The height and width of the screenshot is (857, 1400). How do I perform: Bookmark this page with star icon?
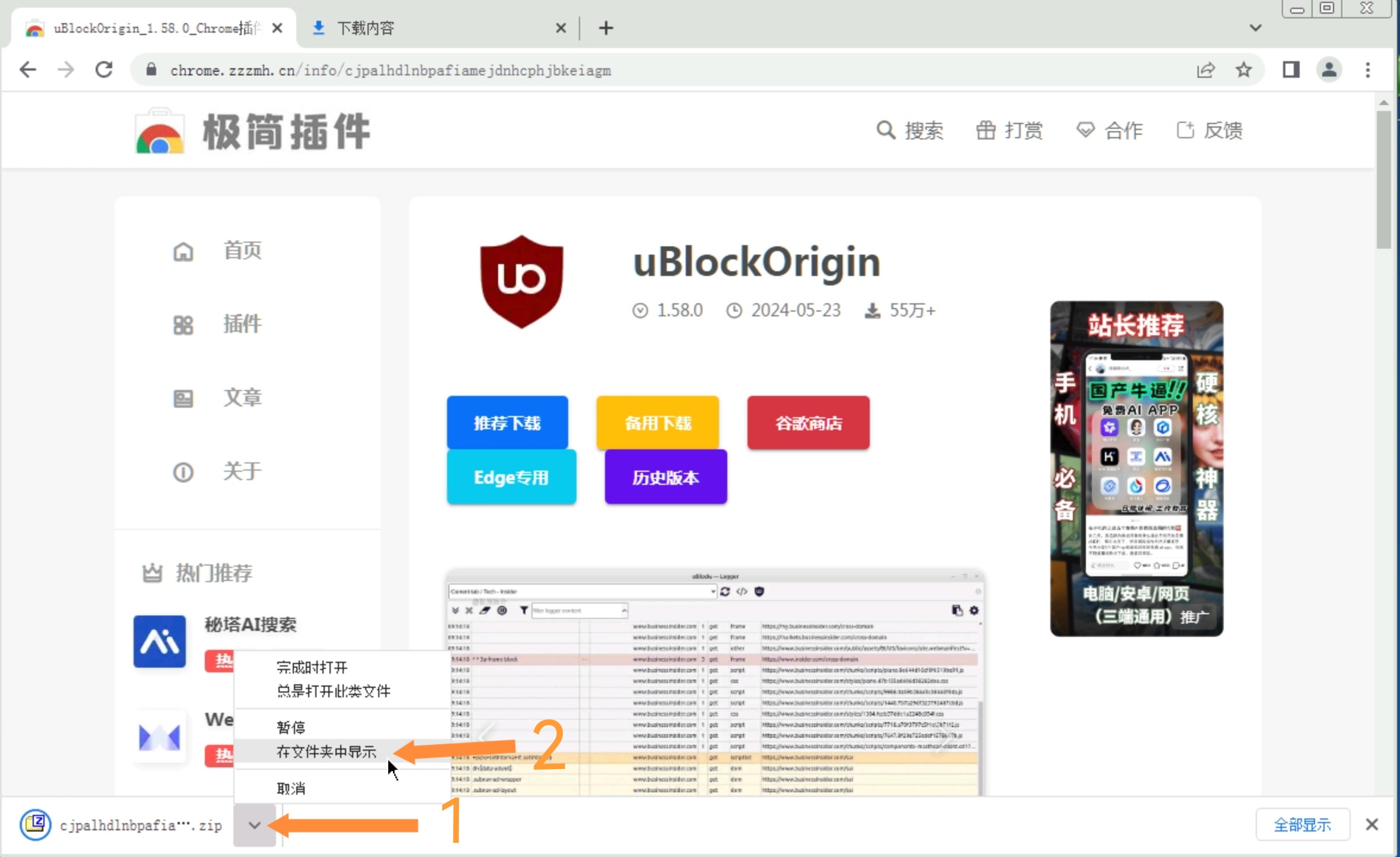[x=1243, y=70]
